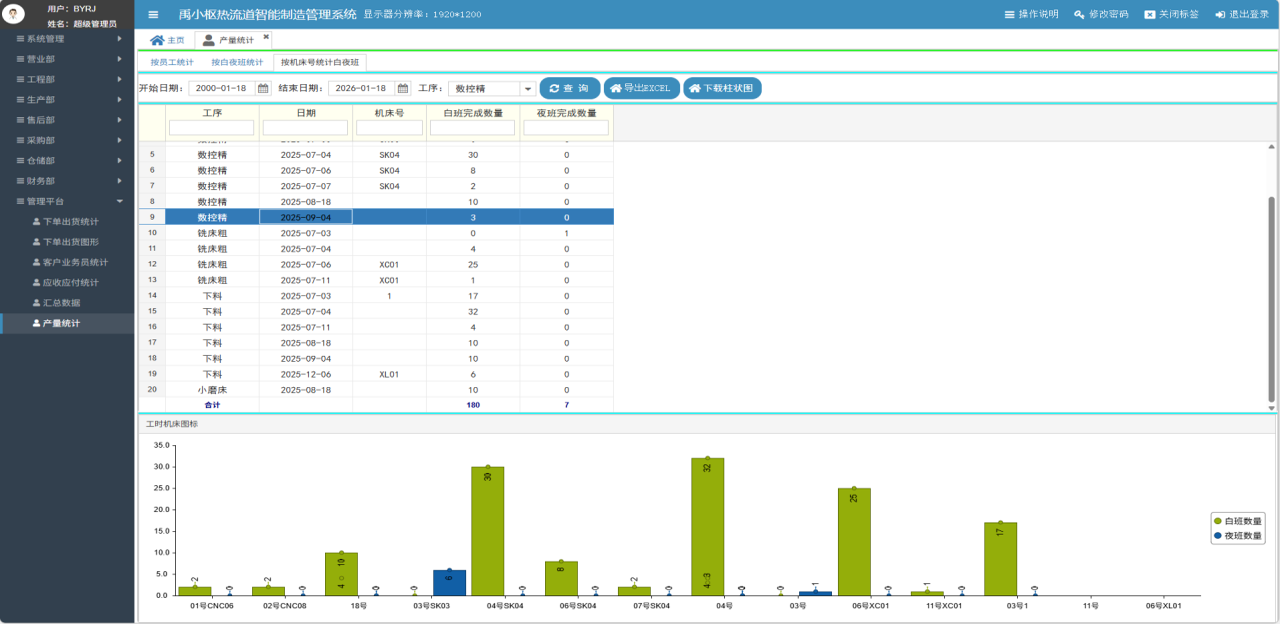Screen dimensions: 1280x625
Task: Click the 下载柱状图 button
Action: (722, 88)
